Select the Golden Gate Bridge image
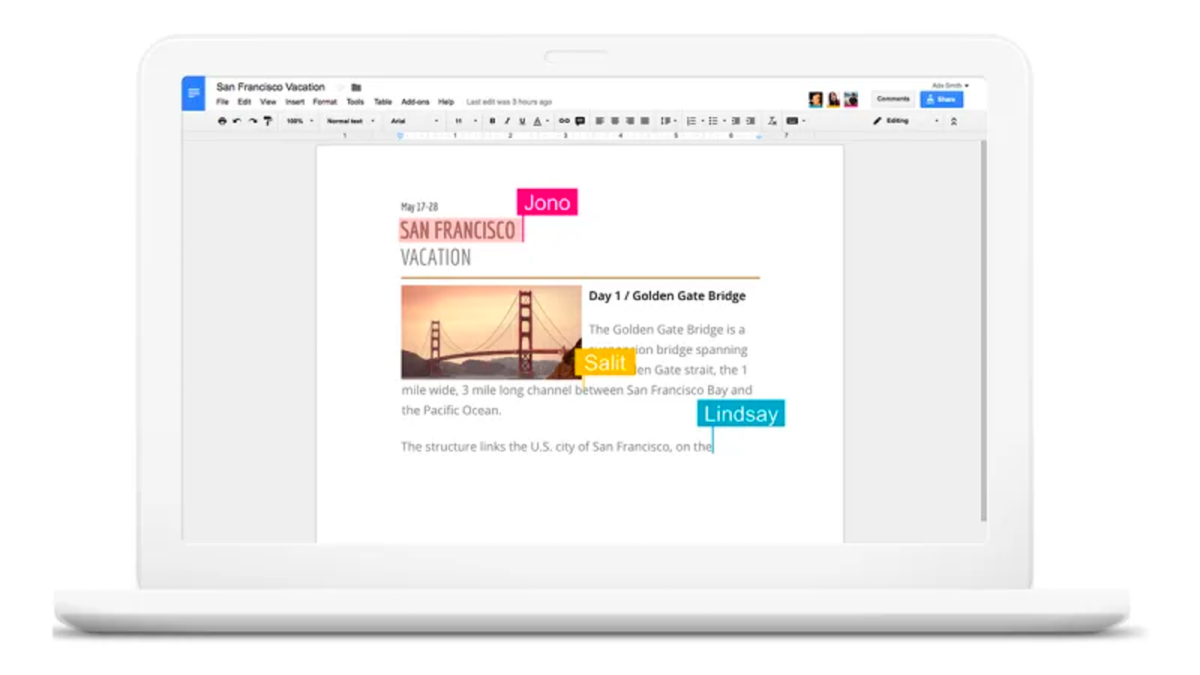Viewport: 1200px width, 675px height. [x=491, y=332]
